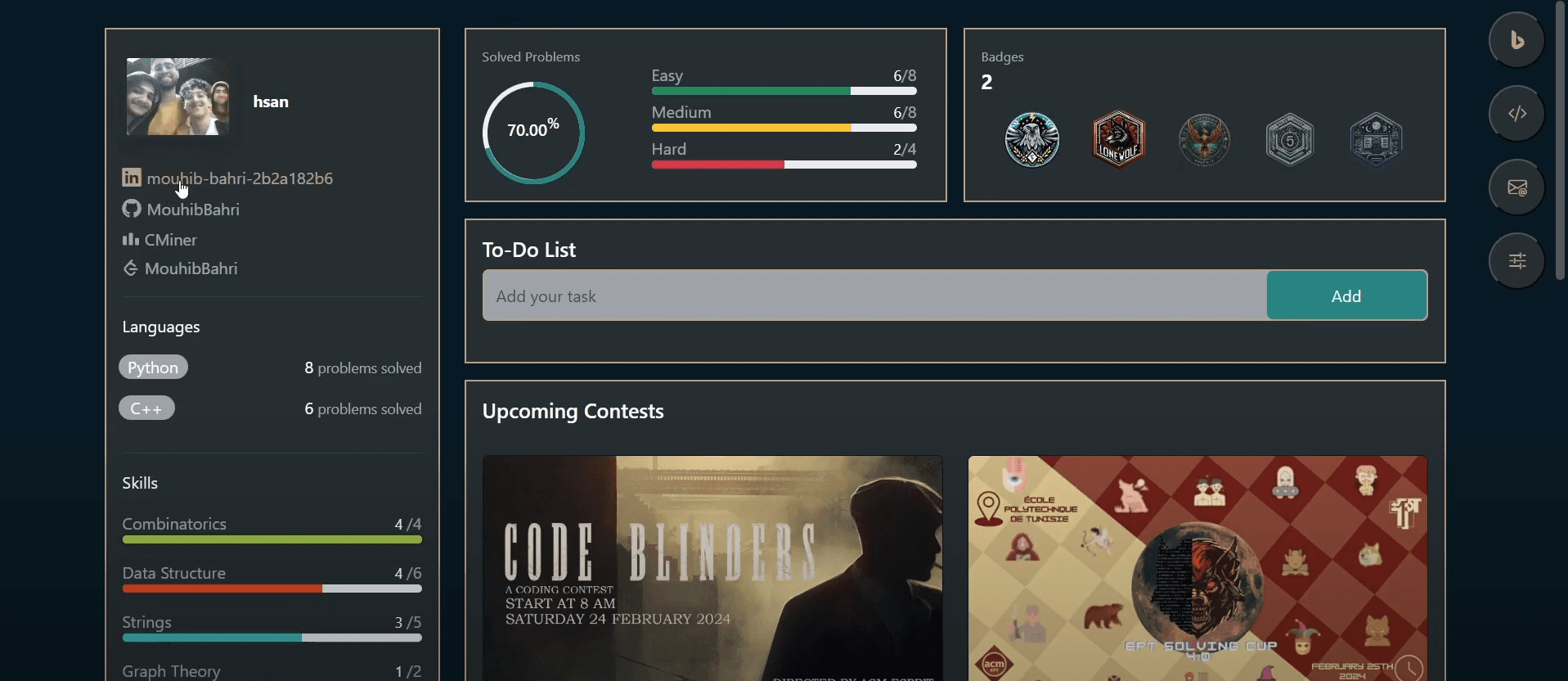Click the 'Skills' heading
This screenshot has height=681, width=1568.
140,483
